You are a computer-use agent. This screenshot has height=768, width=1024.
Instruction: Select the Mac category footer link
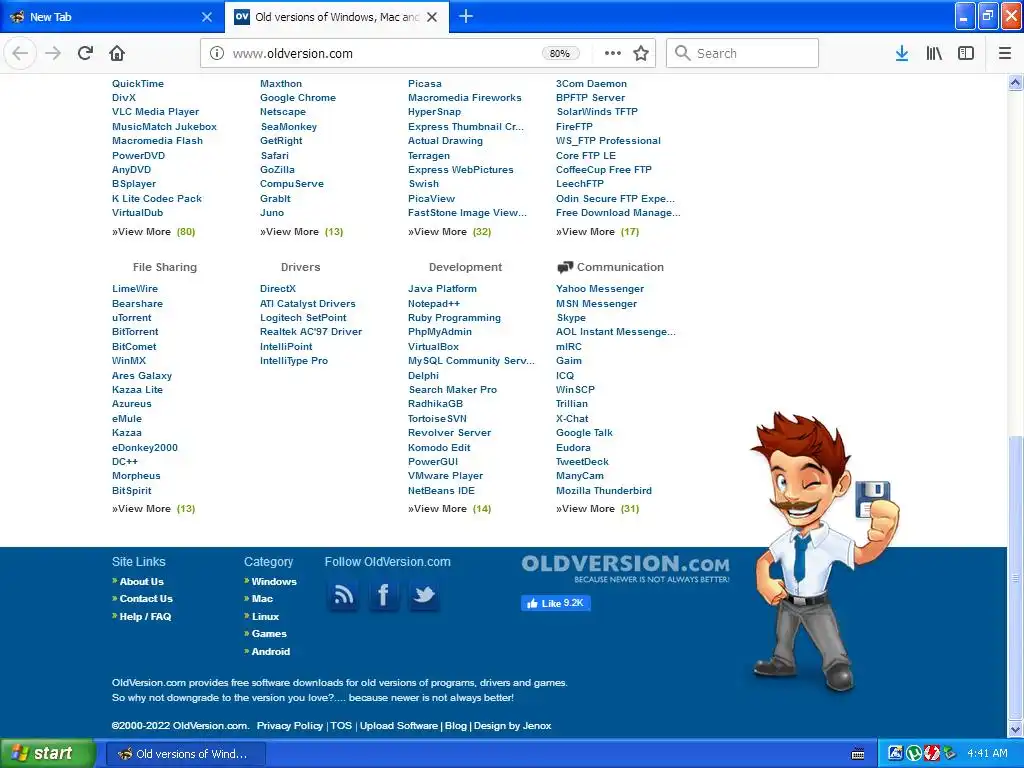[263, 598]
